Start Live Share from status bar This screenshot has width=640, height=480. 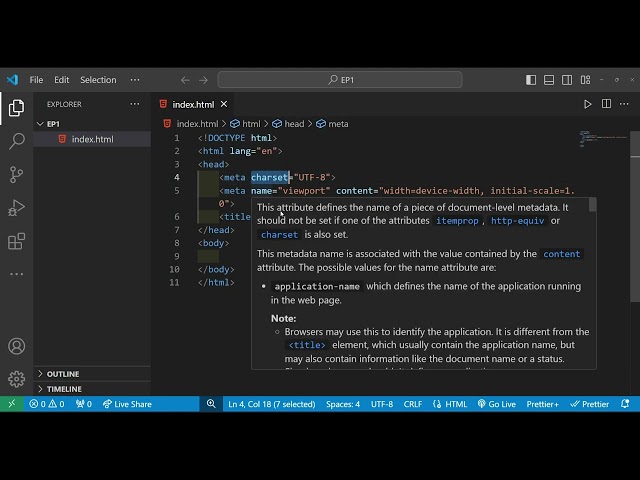click(x=127, y=404)
